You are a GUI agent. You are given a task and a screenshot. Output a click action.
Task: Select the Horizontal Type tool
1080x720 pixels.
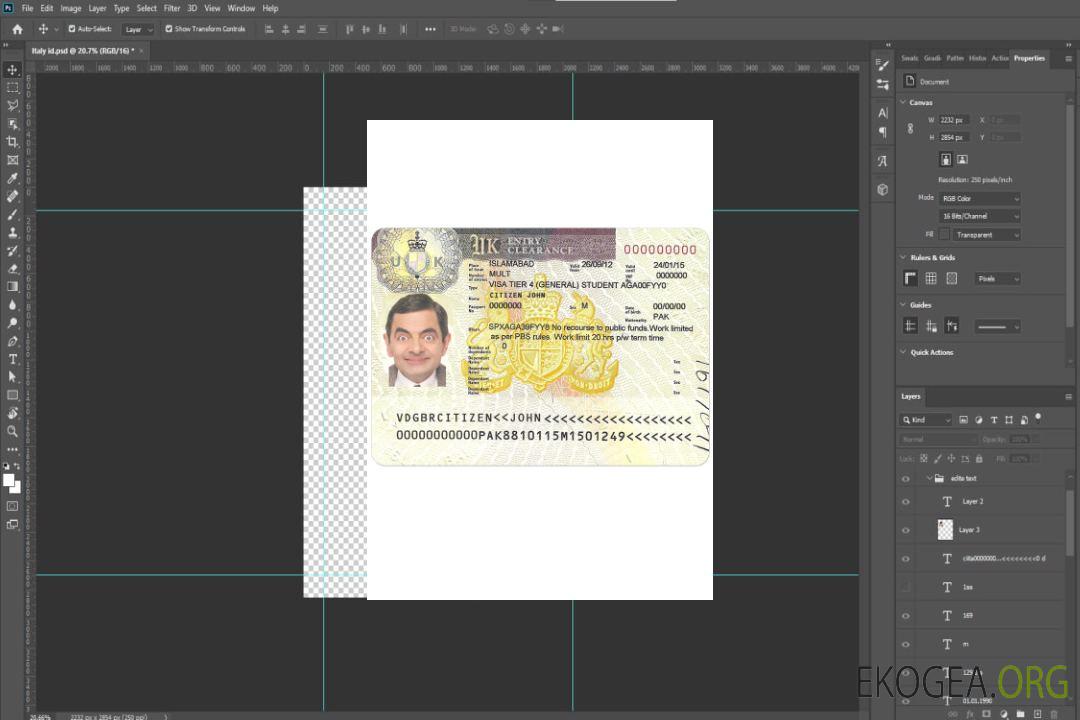click(x=12, y=359)
